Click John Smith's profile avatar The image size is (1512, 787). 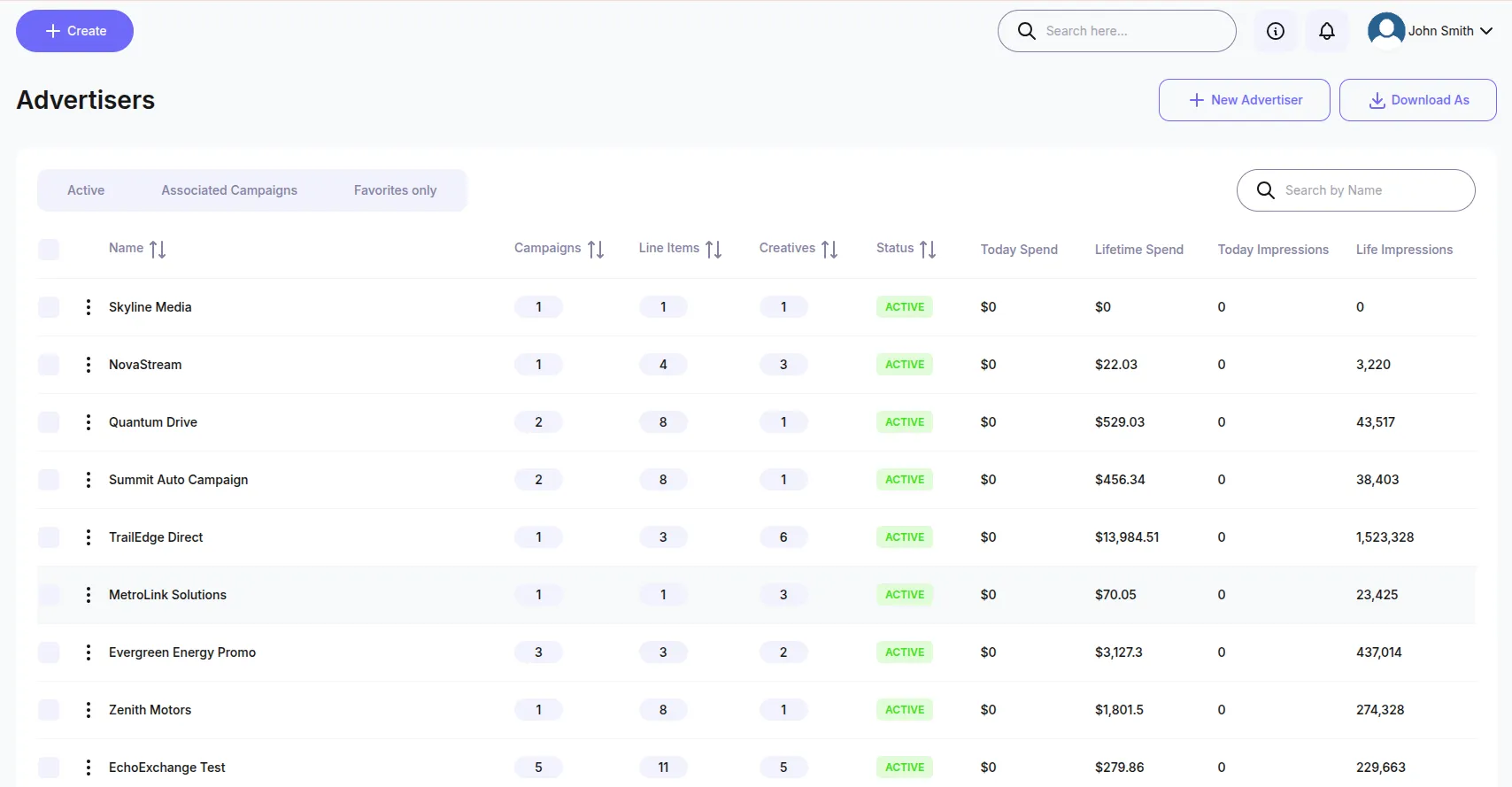coord(1386,30)
